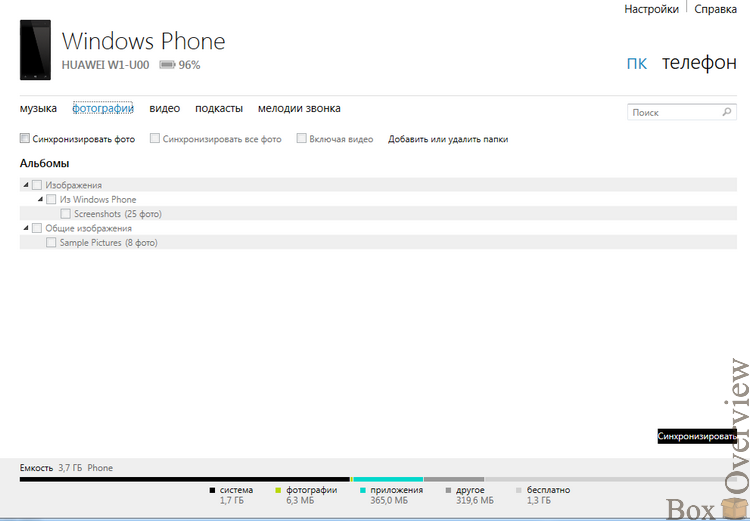Select the 'Общие изображения' row label

coord(88,228)
